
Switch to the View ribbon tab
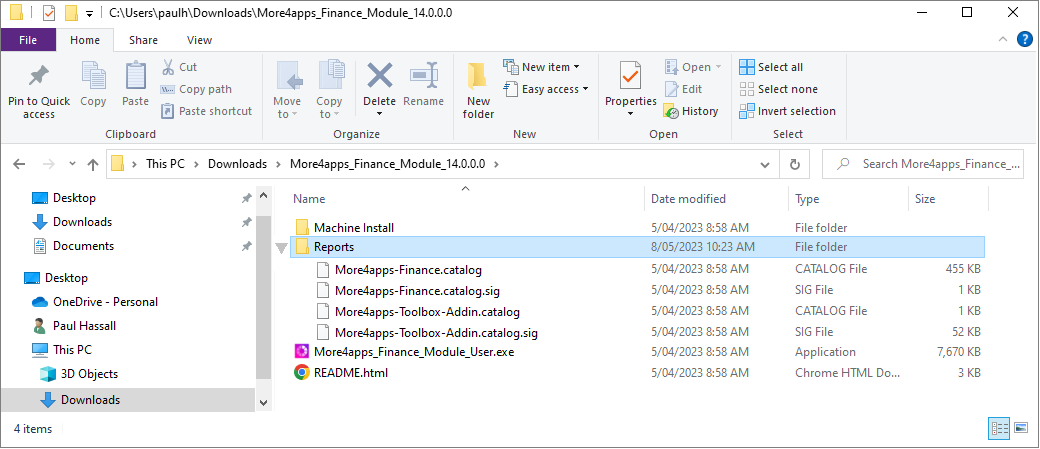pos(200,40)
